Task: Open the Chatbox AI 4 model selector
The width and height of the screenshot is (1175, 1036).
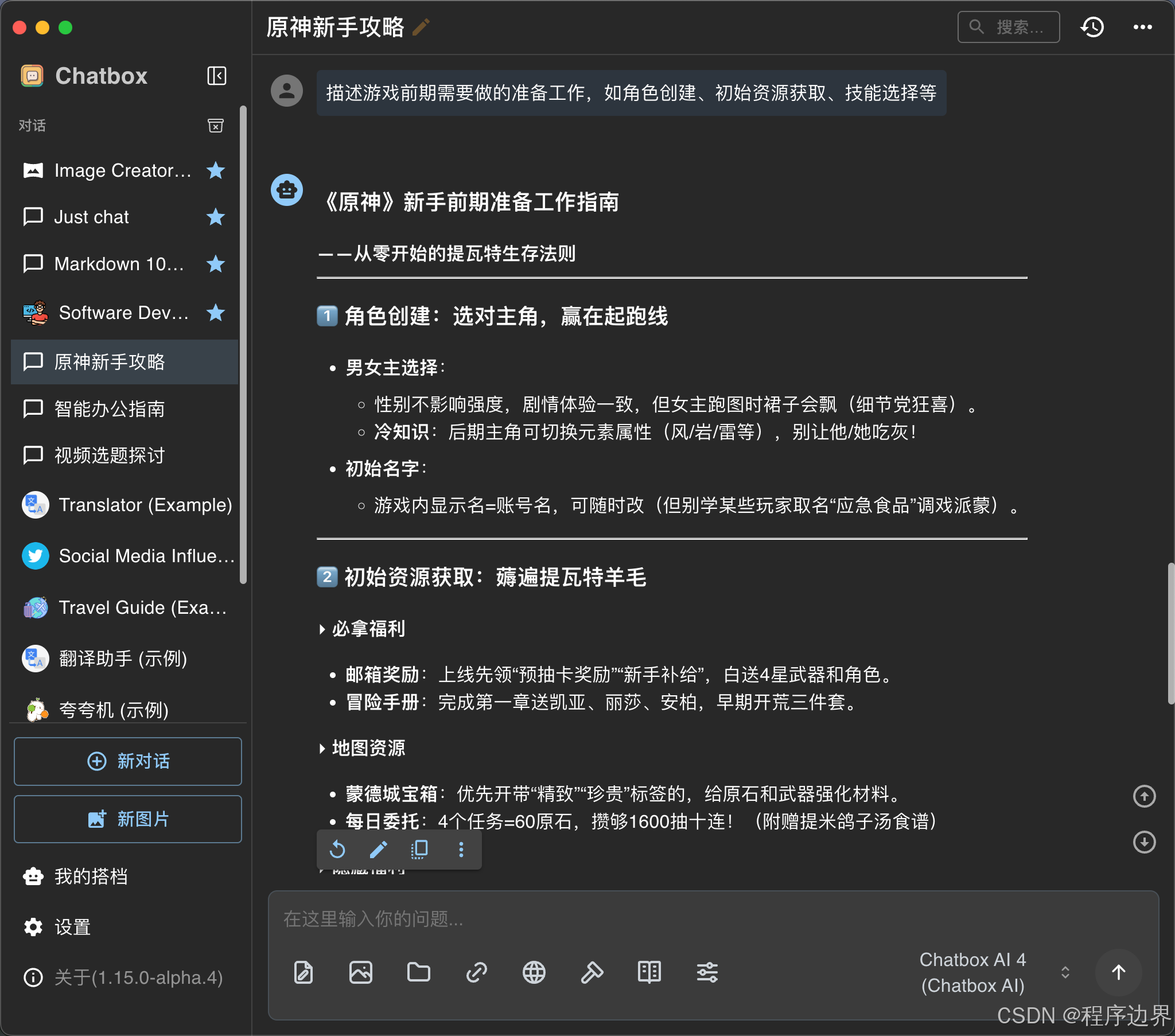Action: coord(994,973)
